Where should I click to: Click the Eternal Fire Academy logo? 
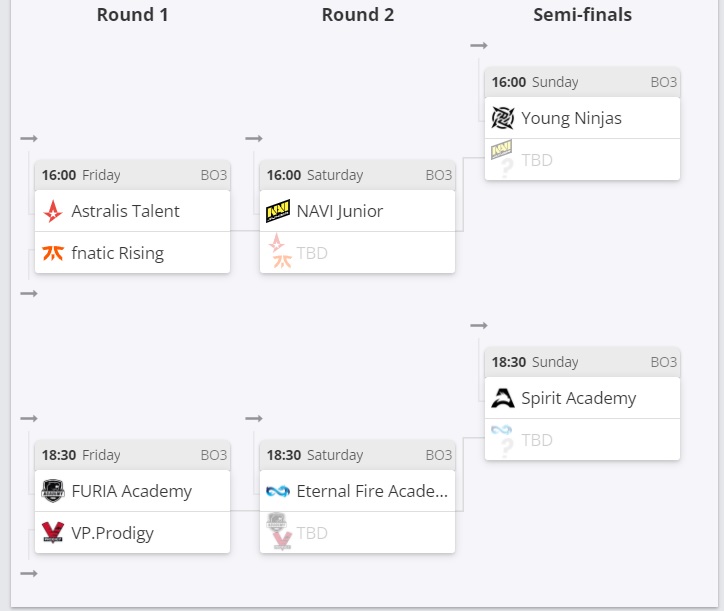(278, 491)
